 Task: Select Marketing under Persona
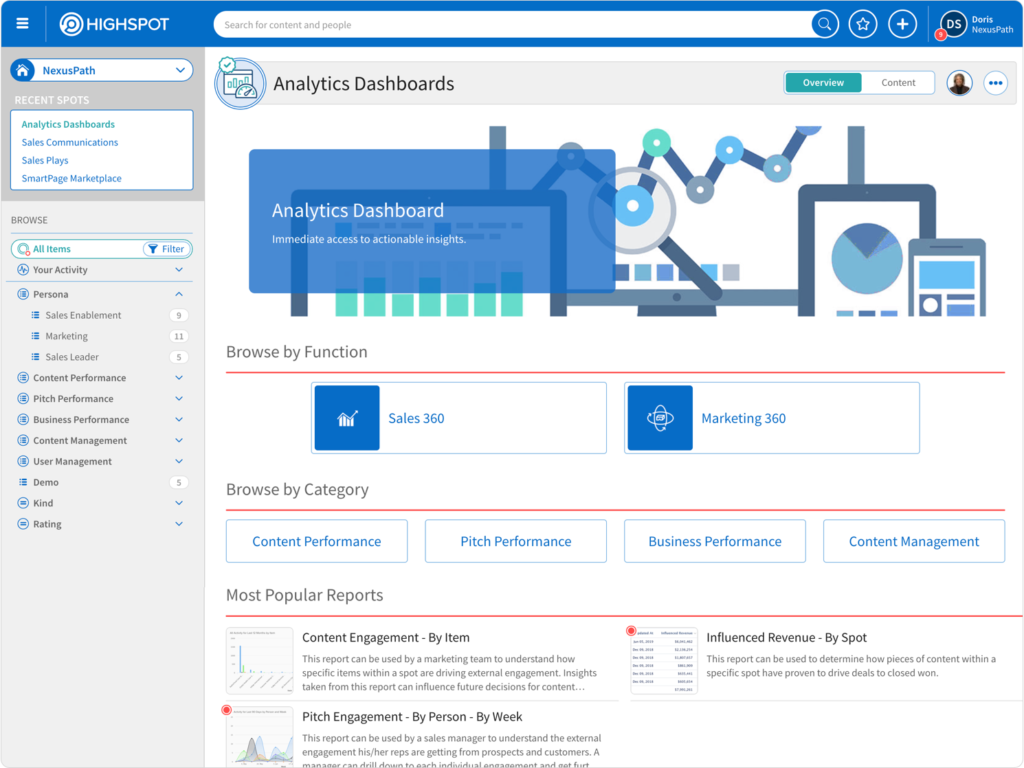point(67,336)
